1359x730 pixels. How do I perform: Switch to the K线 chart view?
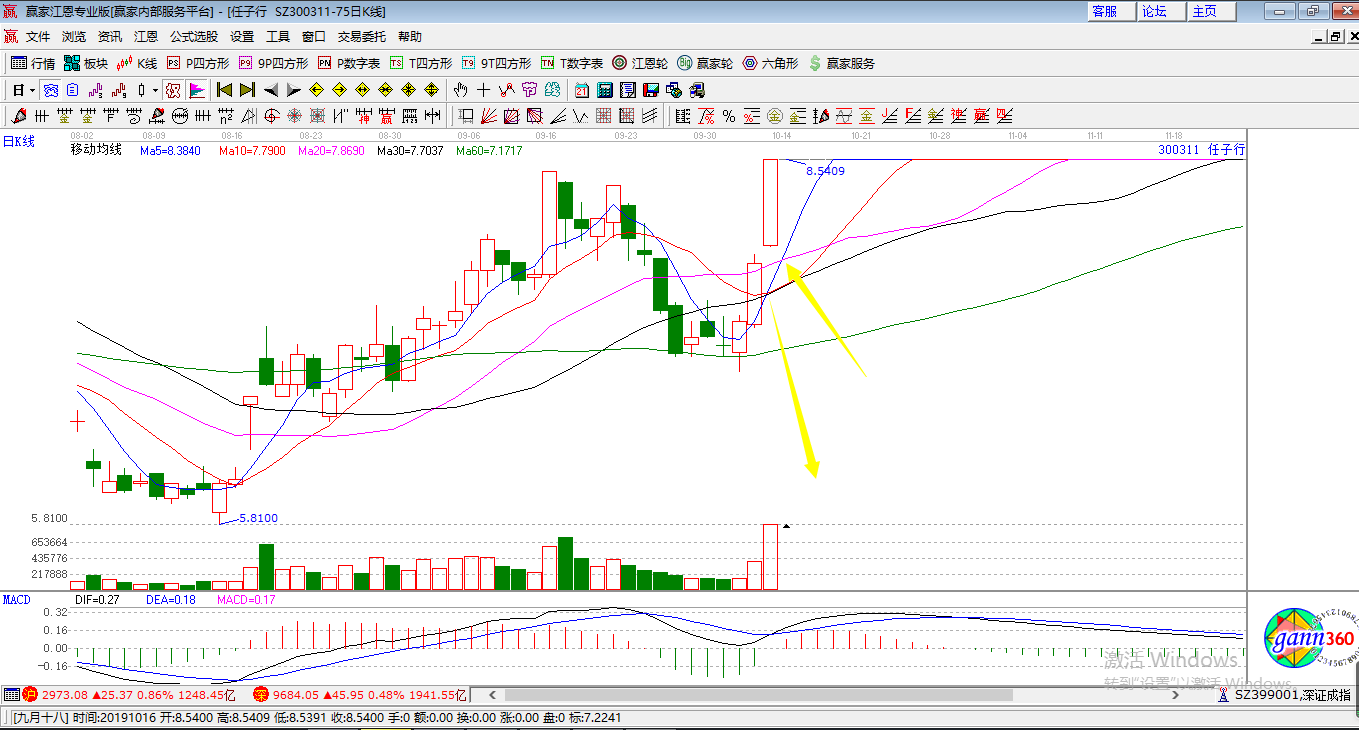[137, 63]
